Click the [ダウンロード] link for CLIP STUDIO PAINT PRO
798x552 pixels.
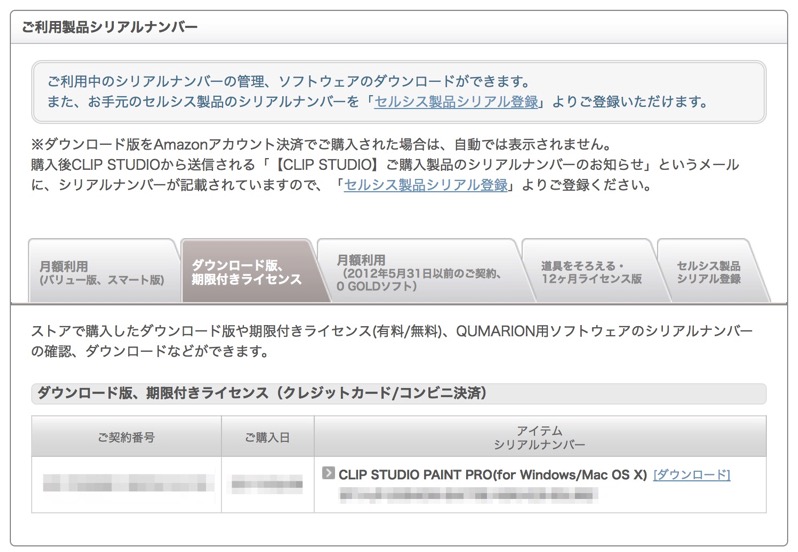692,475
